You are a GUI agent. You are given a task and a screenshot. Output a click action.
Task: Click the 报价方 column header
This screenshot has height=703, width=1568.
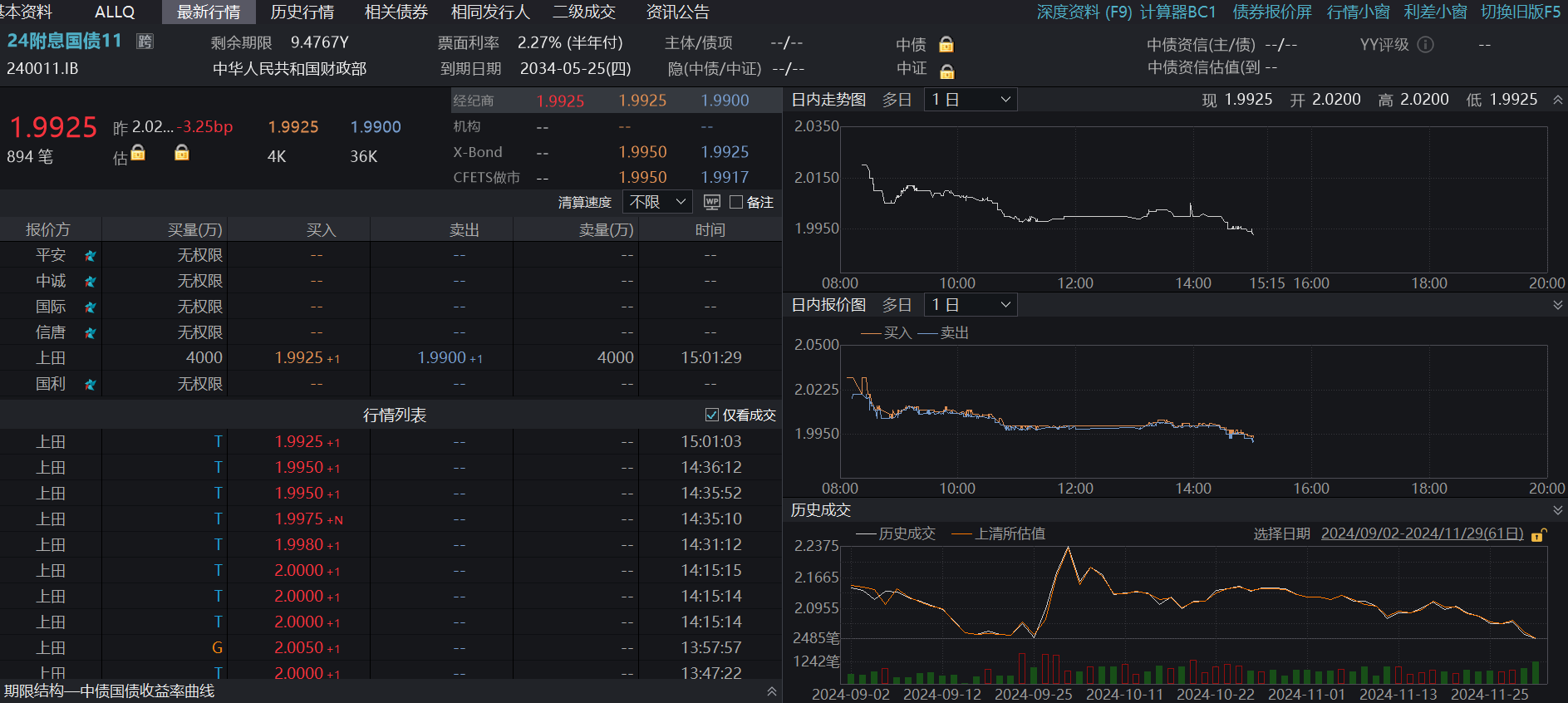48,229
